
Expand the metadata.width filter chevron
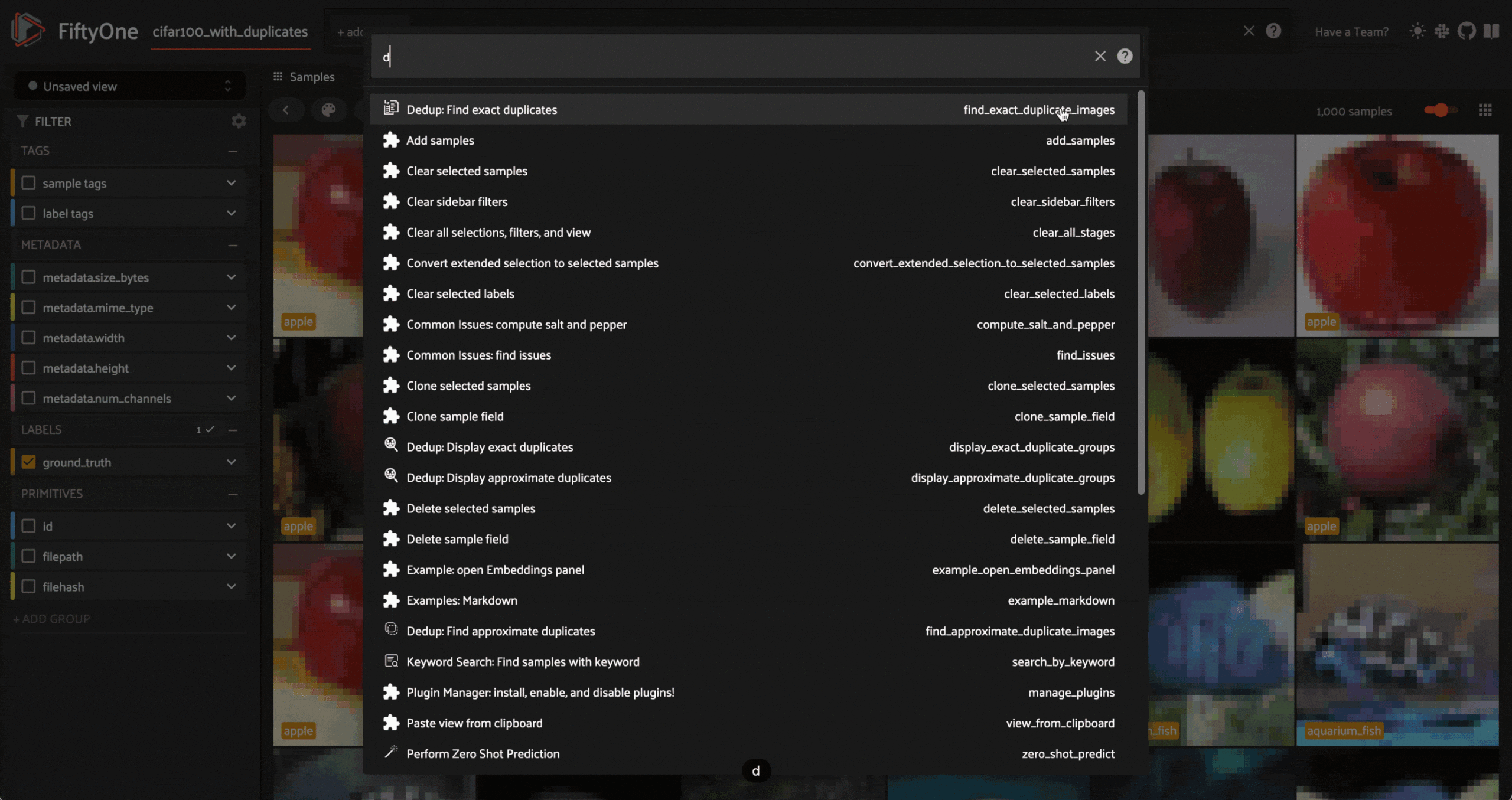coord(231,338)
